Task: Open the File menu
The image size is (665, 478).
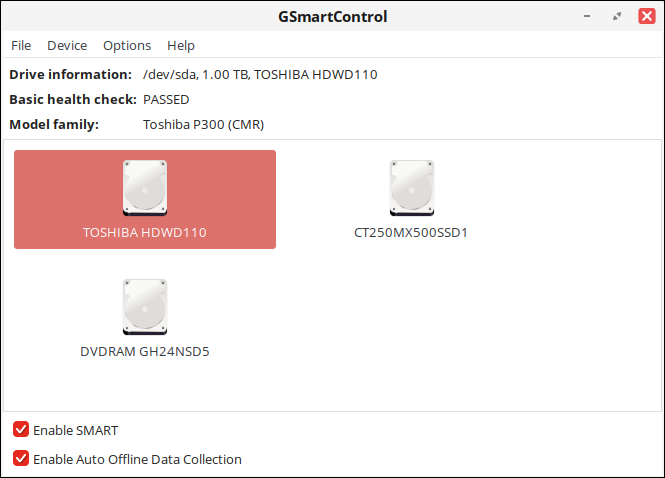Action: [x=21, y=45]
